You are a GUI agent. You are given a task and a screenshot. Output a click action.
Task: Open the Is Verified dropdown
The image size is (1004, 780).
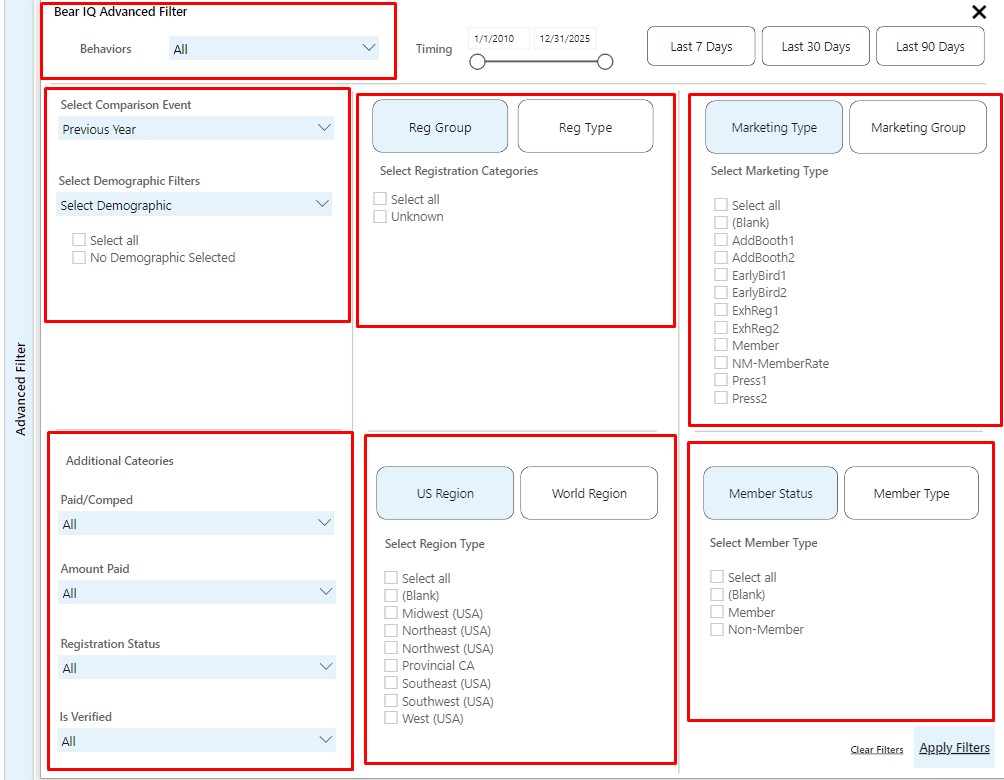[195, 741]
